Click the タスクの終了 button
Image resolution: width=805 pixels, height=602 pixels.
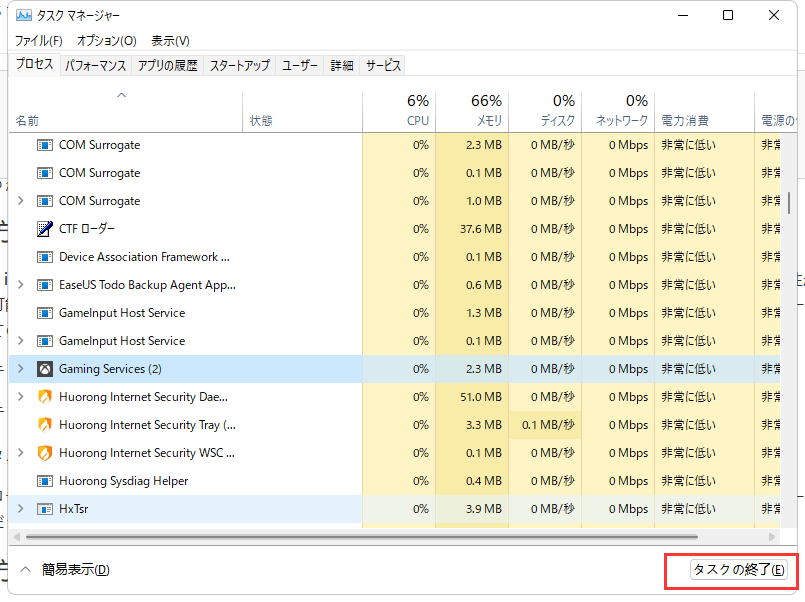[x=738, y=570]
